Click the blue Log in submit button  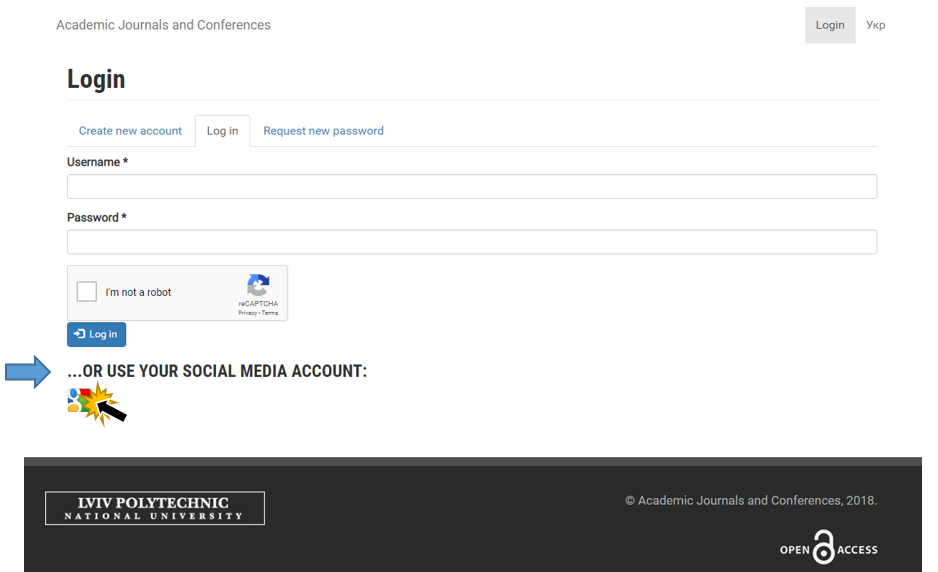point(96,334)
